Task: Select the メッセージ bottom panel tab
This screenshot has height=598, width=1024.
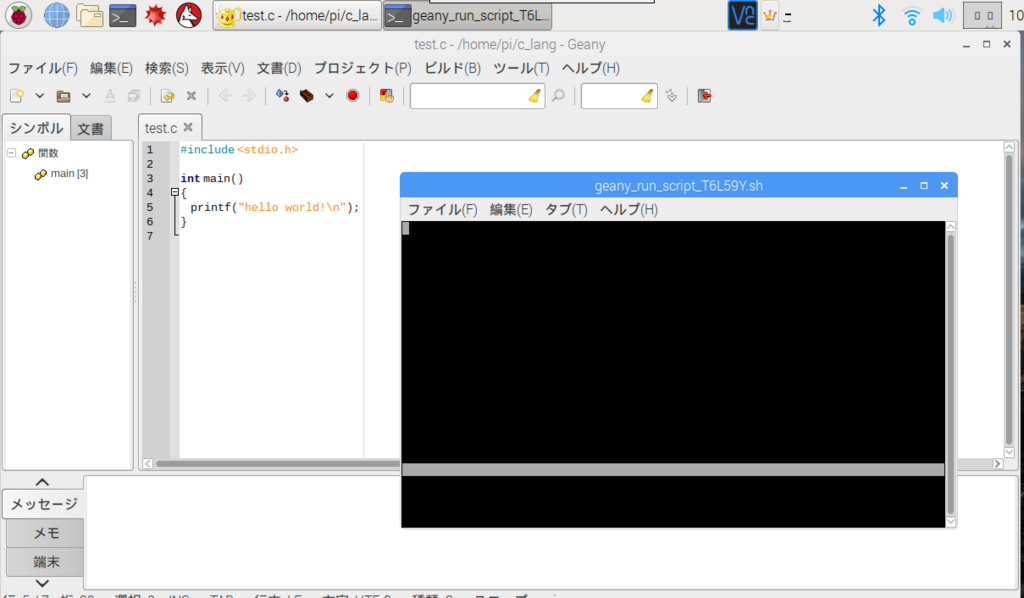Action: tap(44, 504)
